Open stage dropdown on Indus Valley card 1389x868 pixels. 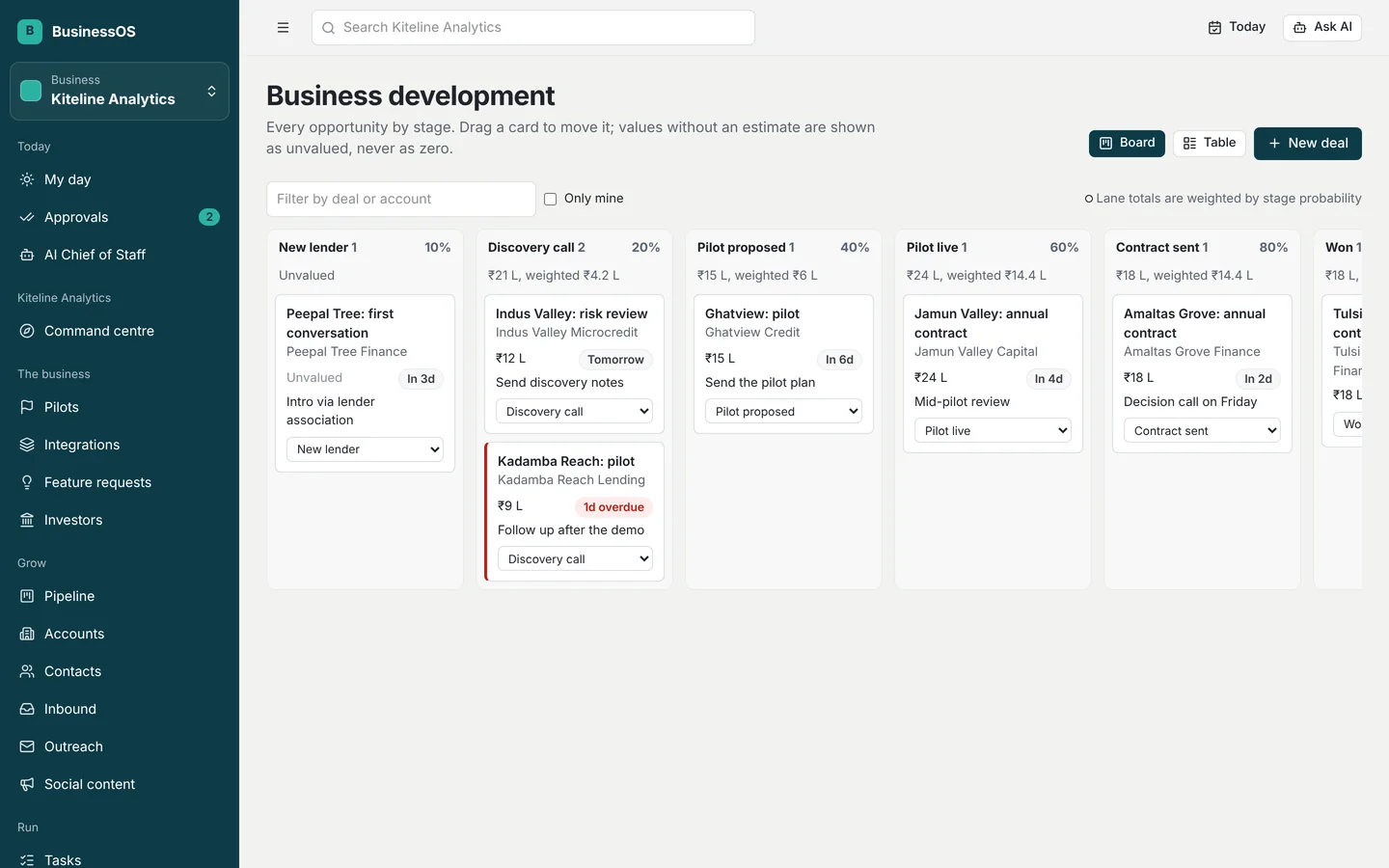pyautogui.click(x=574, y=412)
